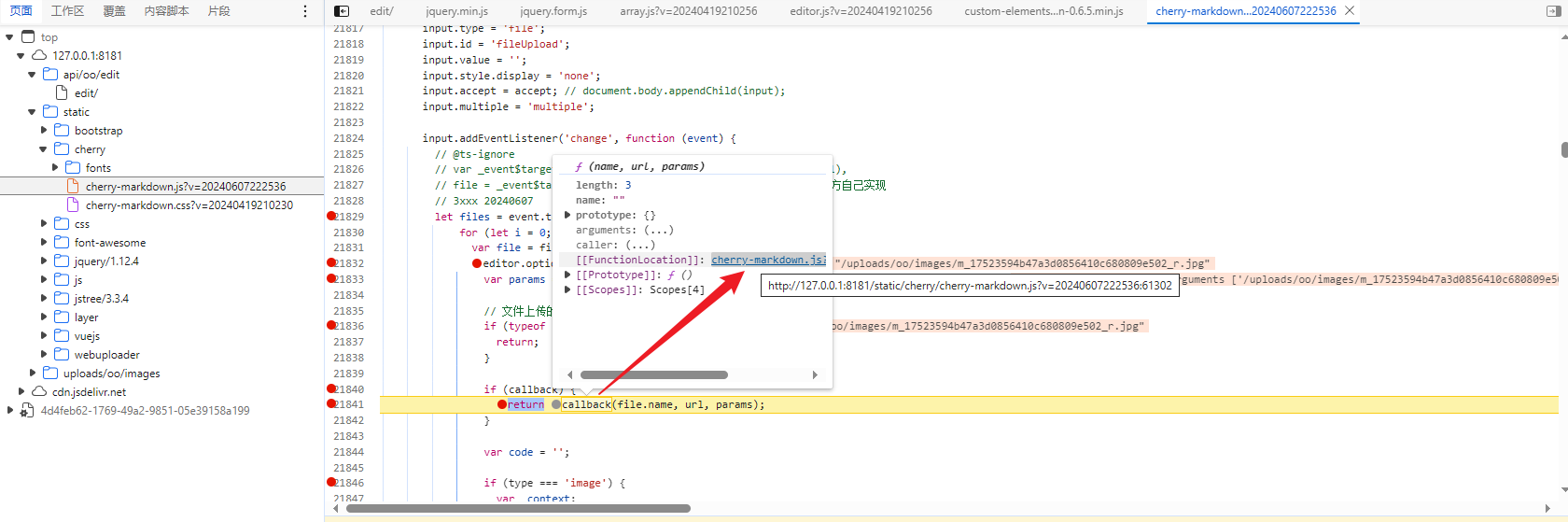1568x522 pixels.
Task: Follow the cherry-markdown.js FunctionLocation link
Action: coord(768,260)
